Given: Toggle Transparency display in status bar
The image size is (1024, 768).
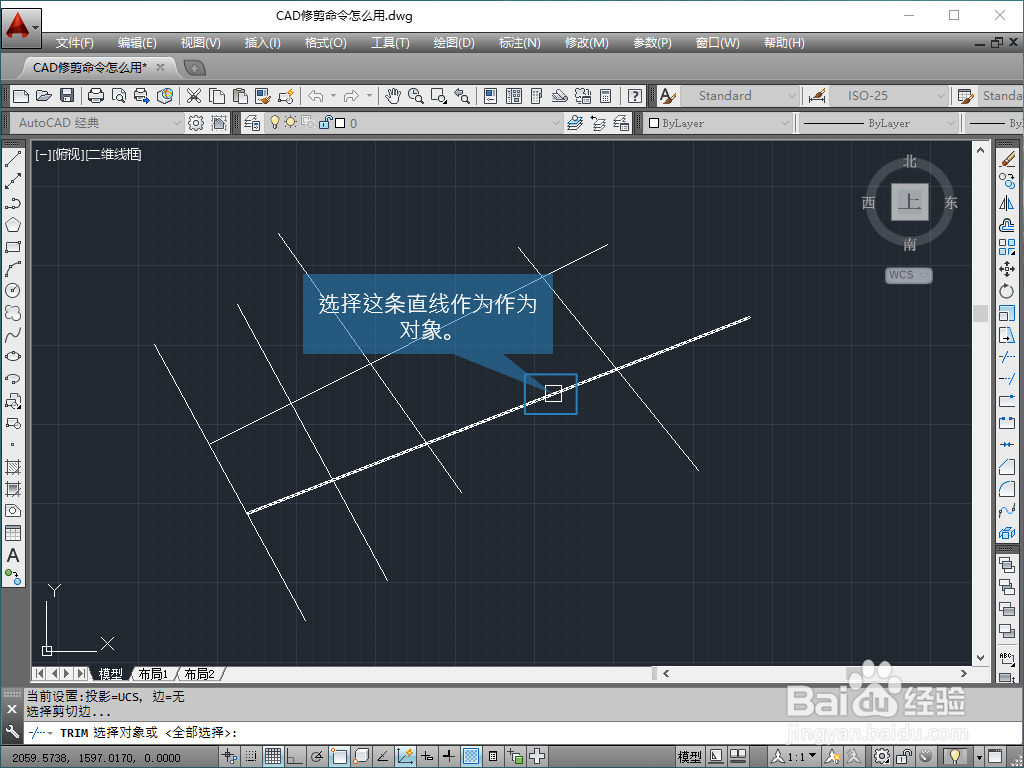Looking at the screenshot, I should tap(471, 757).
